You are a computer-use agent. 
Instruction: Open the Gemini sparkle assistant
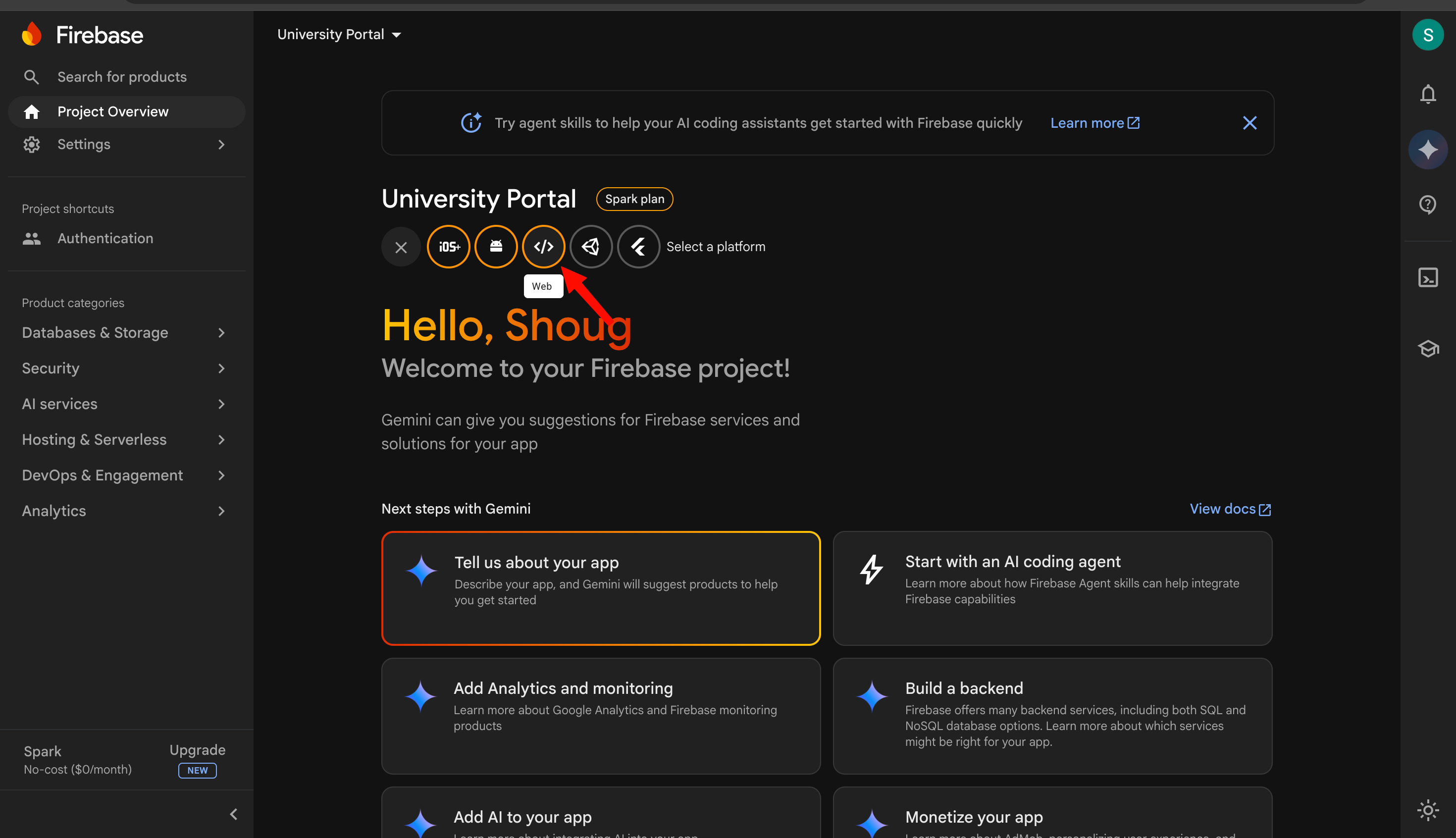click(x=1428, y=150)
